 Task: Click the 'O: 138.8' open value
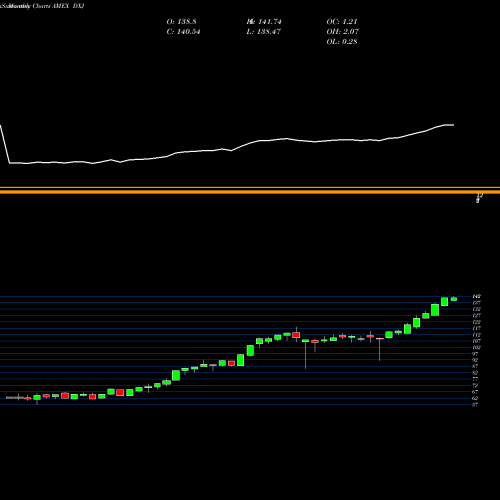pos(181,22)
